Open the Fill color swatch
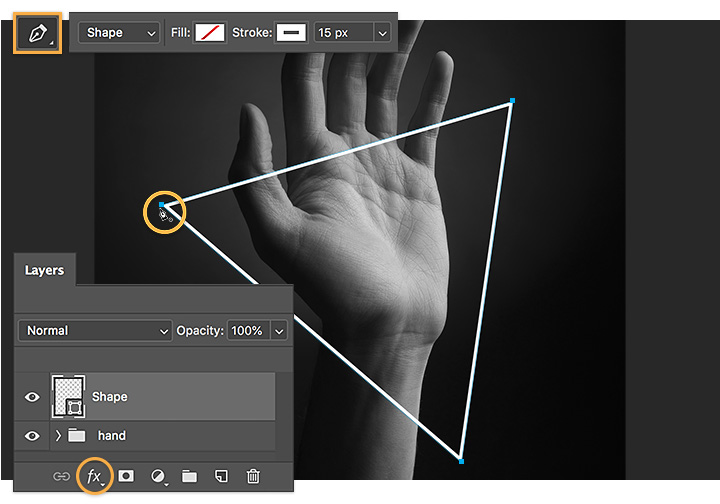 click(x=210, y=33)
